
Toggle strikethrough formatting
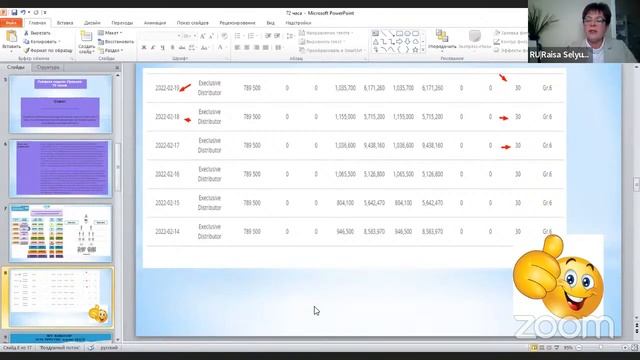pyautogui.click(x=182, y=48)
